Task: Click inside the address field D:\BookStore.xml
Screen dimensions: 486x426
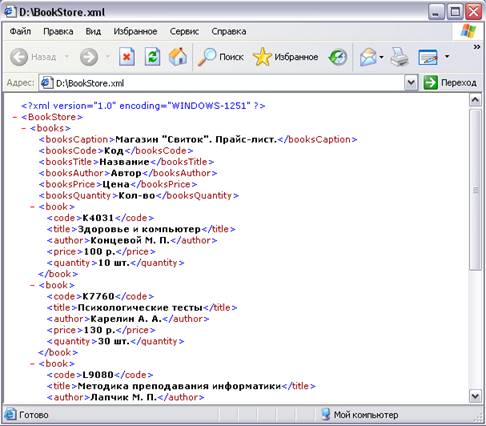Action: click(222, 83)
